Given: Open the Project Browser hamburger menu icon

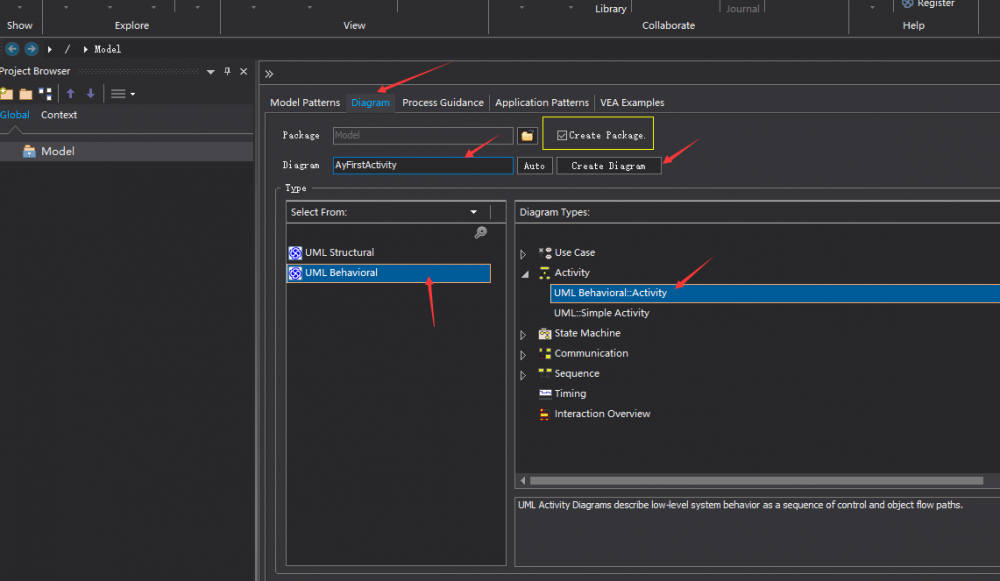Looking at the screenshot, I should 119,93.
